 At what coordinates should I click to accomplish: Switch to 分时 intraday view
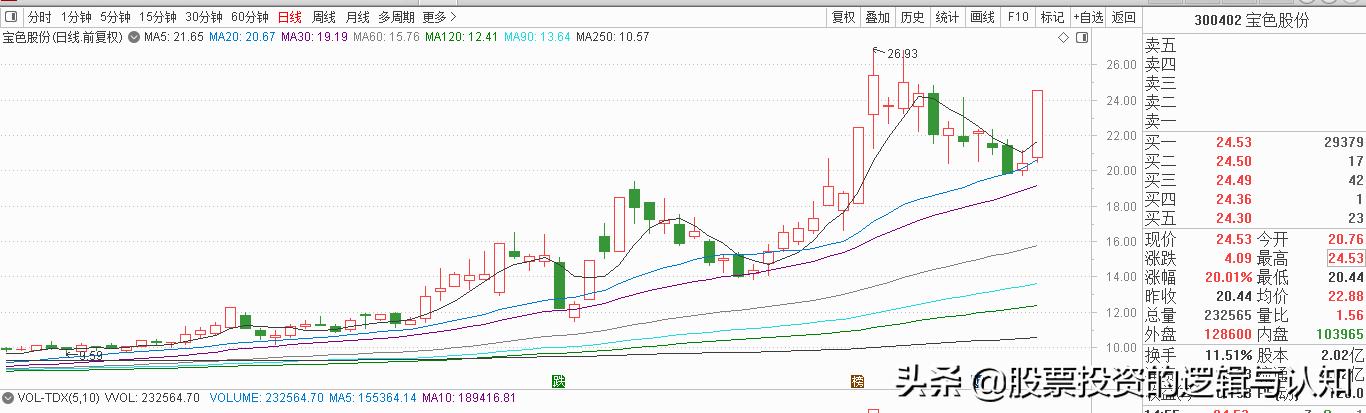point(39,17)
